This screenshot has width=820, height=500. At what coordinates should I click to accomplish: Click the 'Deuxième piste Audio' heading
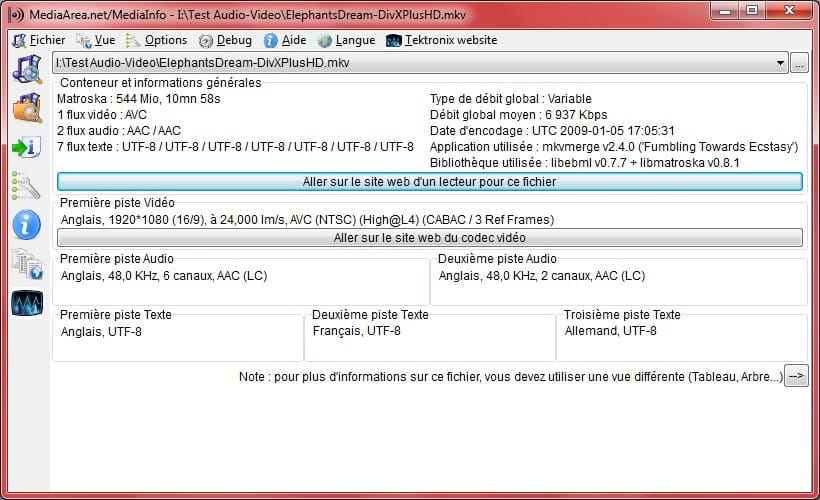[x=497, y=258]
